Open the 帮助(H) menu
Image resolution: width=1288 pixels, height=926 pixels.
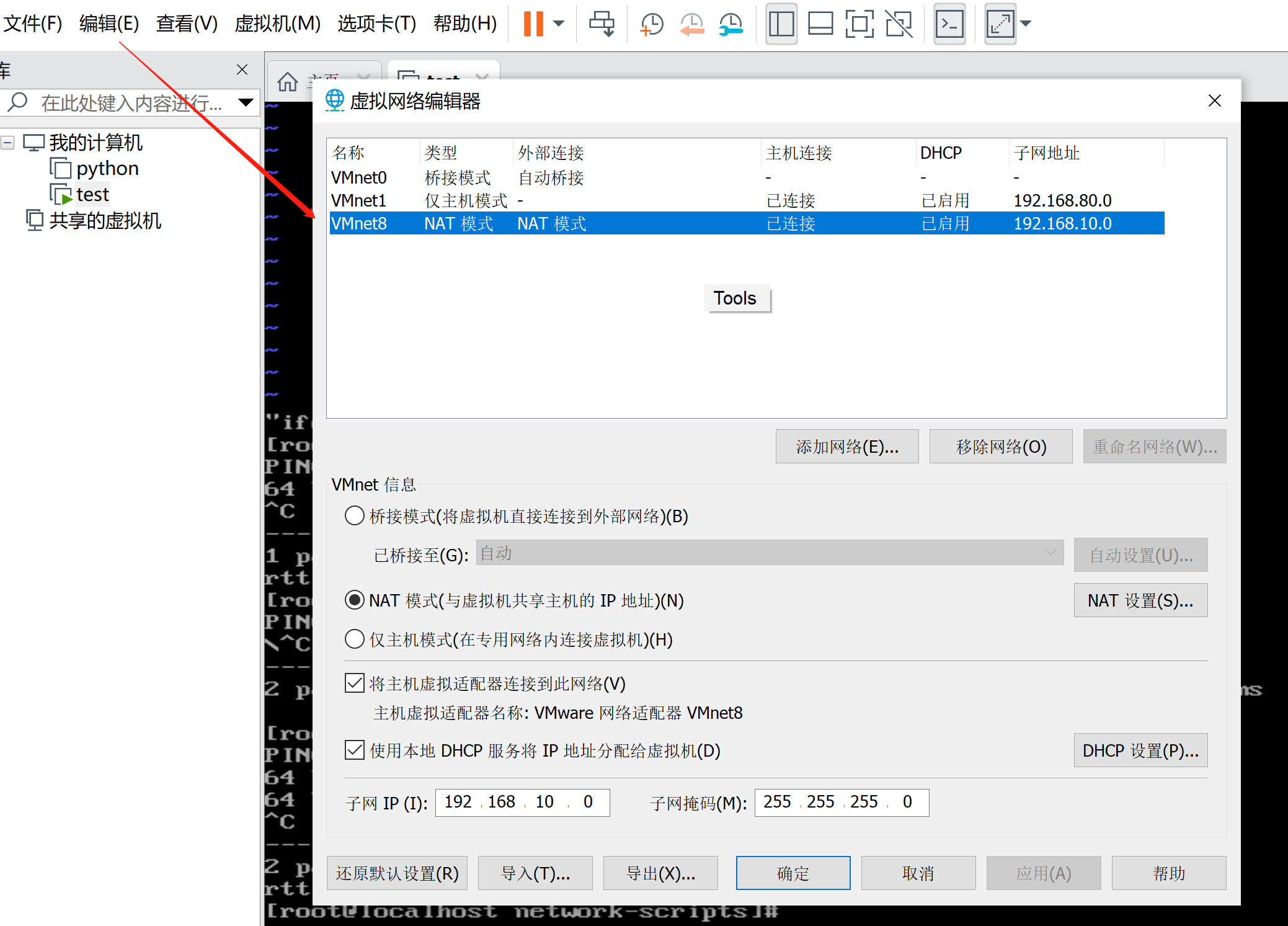[465, 24]
